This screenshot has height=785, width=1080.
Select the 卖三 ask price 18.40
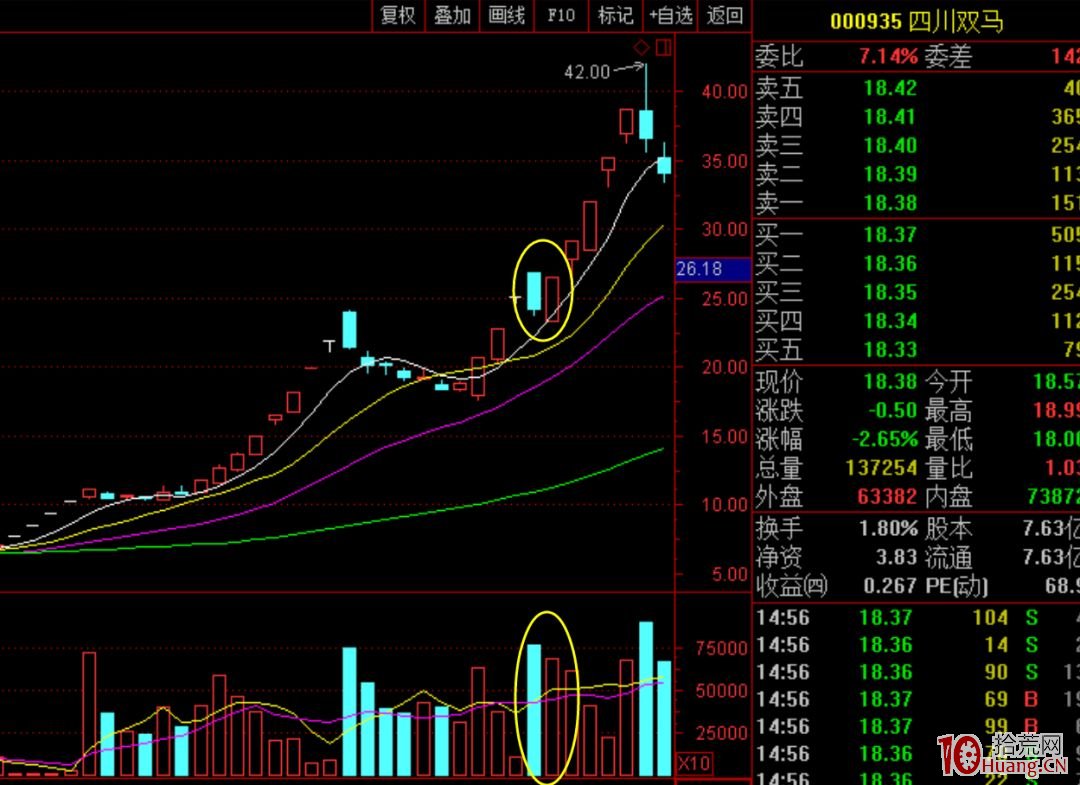click(890, 145)
